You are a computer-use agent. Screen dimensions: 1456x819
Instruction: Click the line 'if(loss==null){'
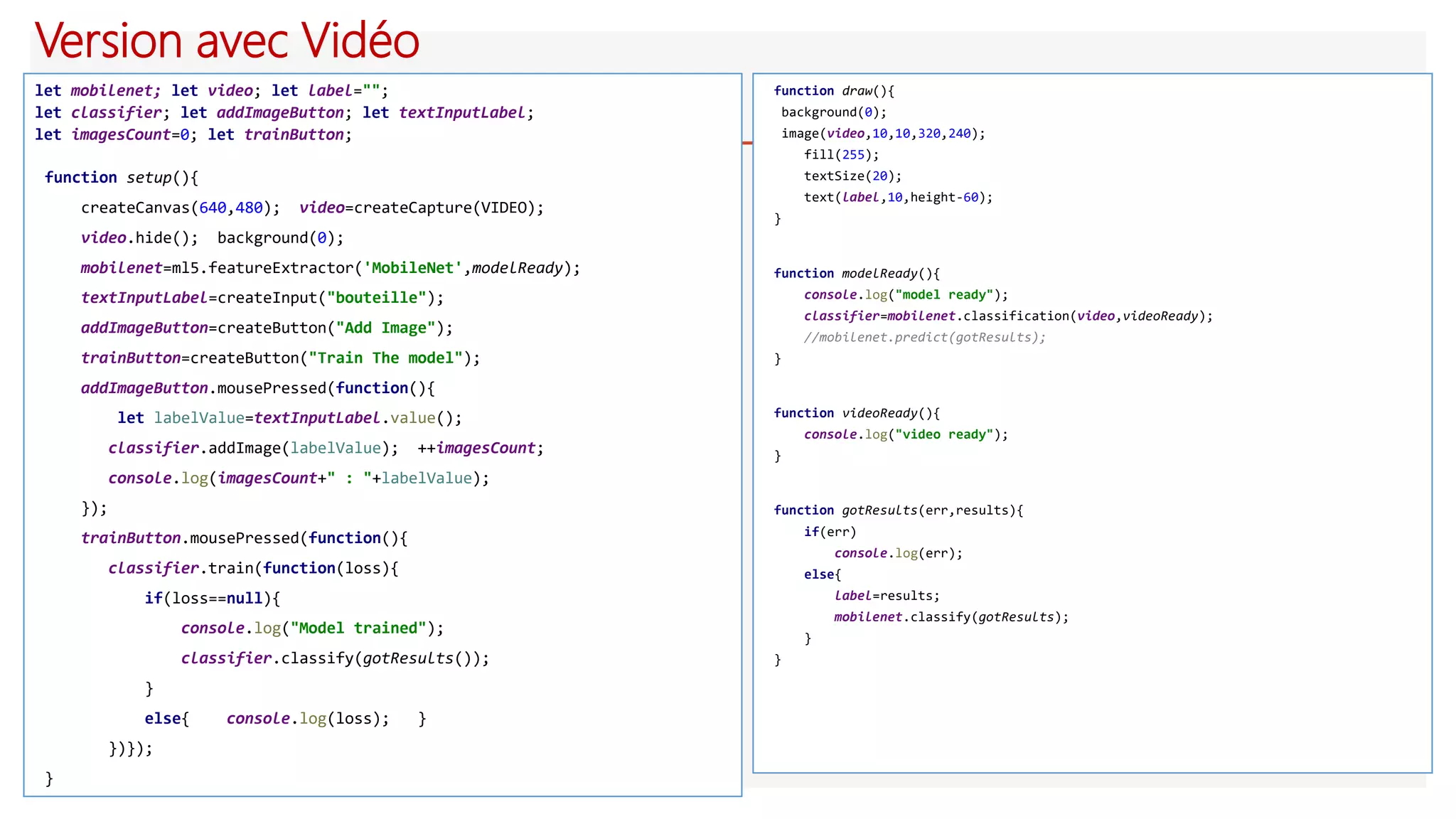(x=213, y=599)
